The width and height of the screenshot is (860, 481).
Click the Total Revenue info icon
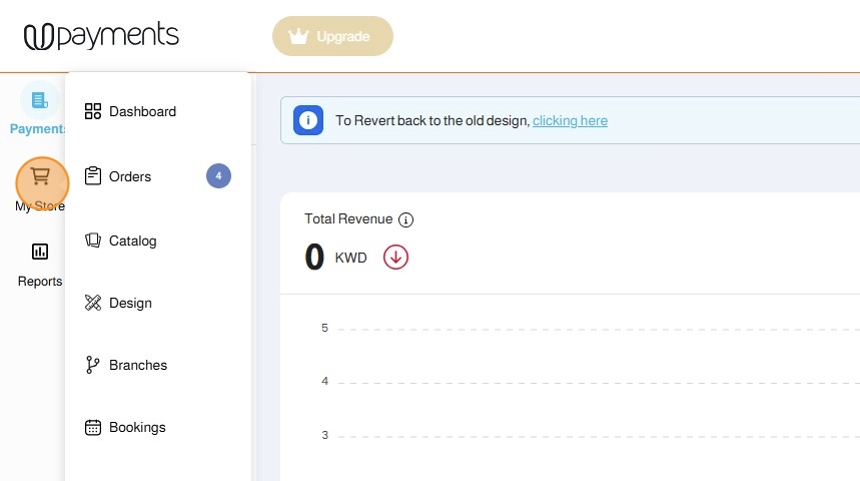406,220
